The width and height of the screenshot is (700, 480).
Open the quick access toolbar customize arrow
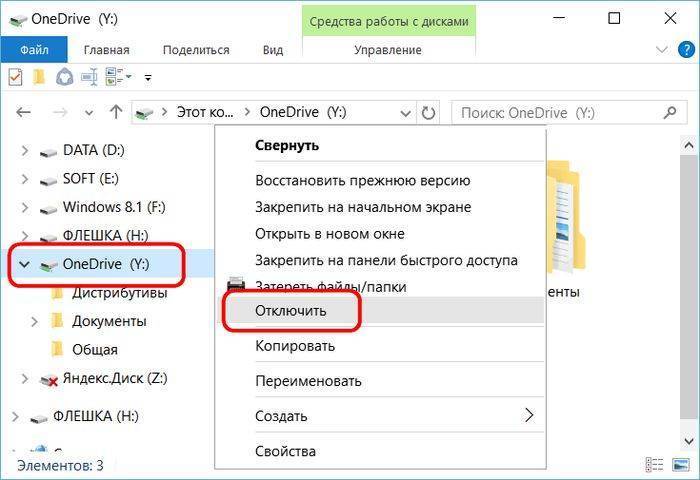coord(148,79)
